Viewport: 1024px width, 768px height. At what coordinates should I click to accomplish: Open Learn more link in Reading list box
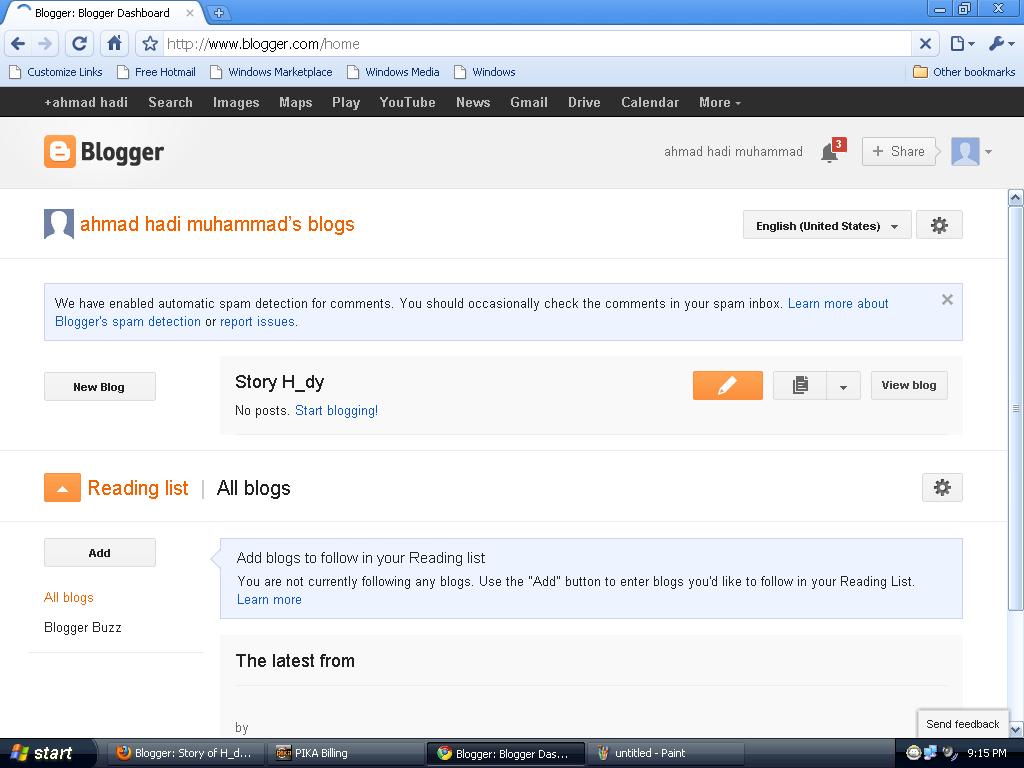(x=269, y=600)
